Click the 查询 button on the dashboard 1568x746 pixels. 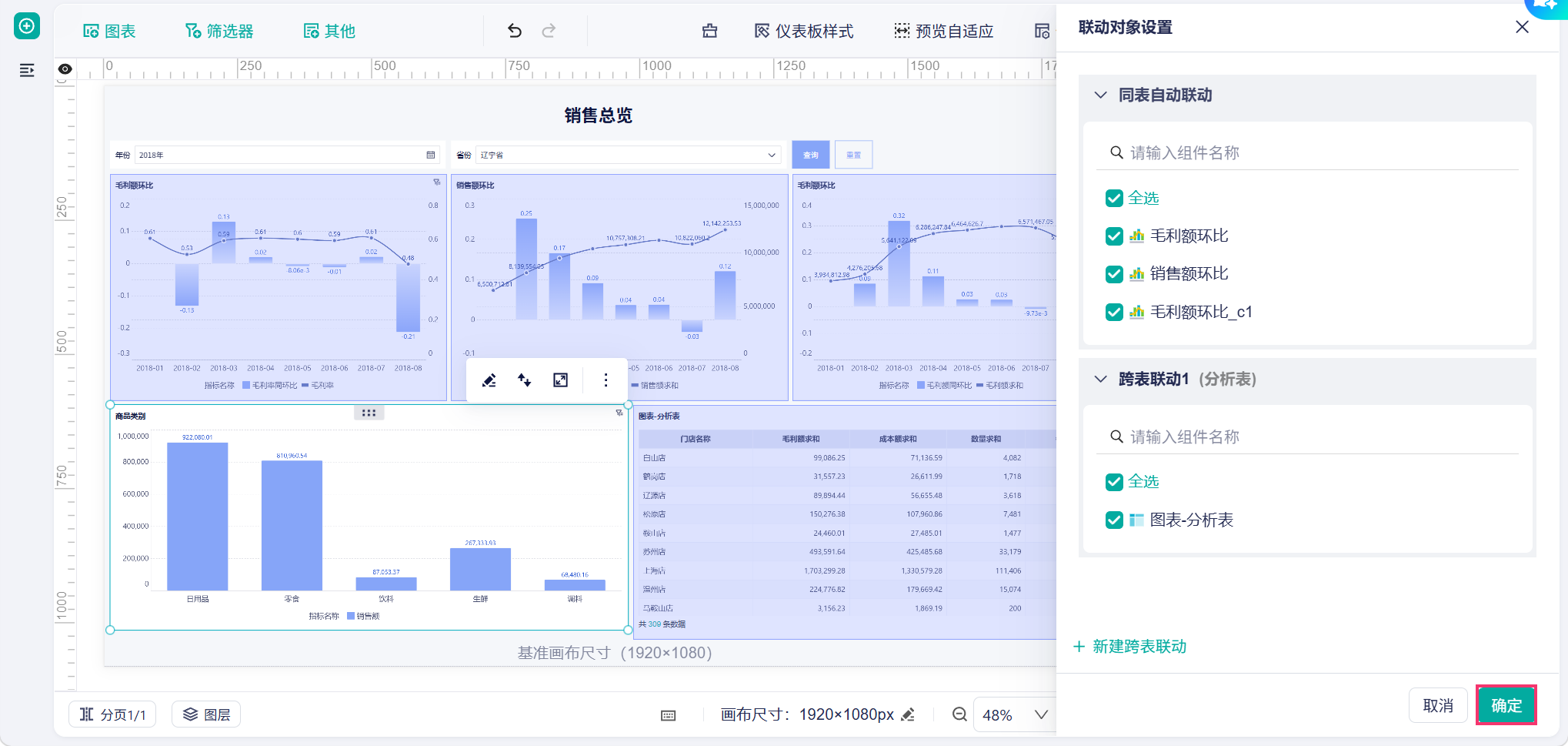coord(811,155)
